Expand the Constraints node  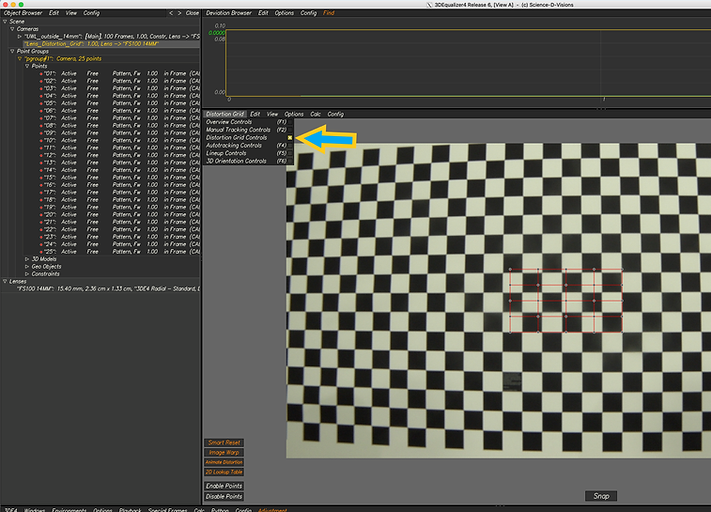tap(27, 274)
